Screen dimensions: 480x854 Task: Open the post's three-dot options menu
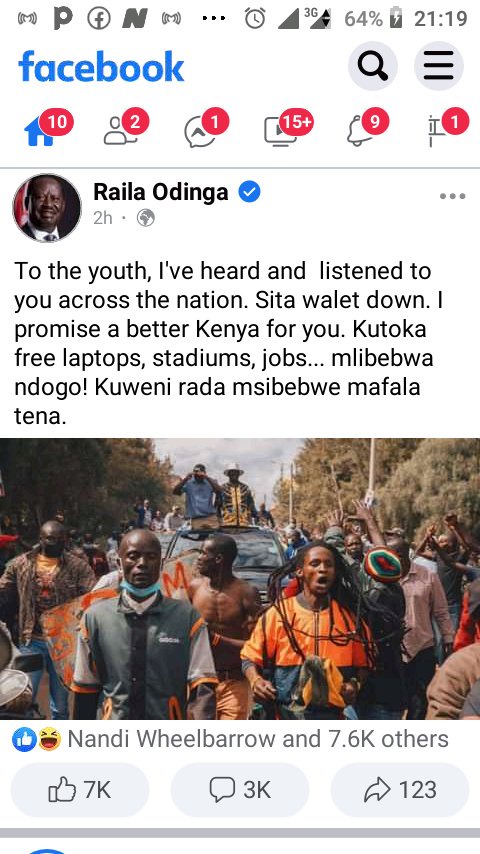pyautogui.click(x=453, y=196)
